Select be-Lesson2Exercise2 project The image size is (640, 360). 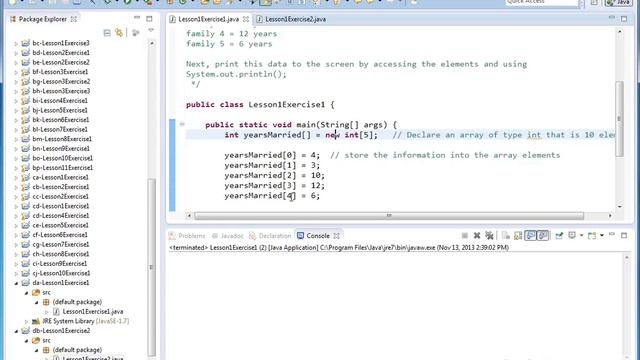click(x=61, y=62)
